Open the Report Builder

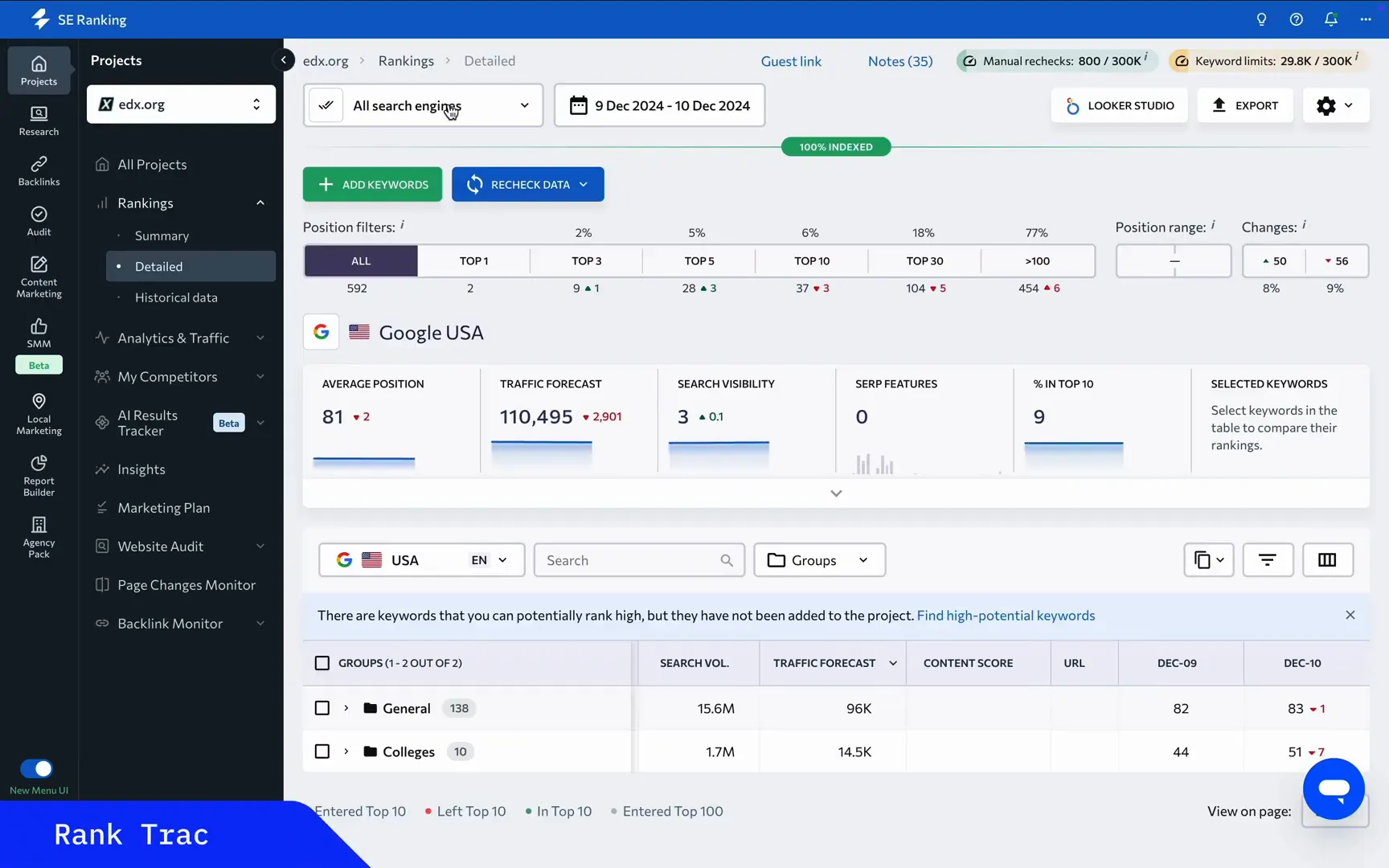[38, 474]
